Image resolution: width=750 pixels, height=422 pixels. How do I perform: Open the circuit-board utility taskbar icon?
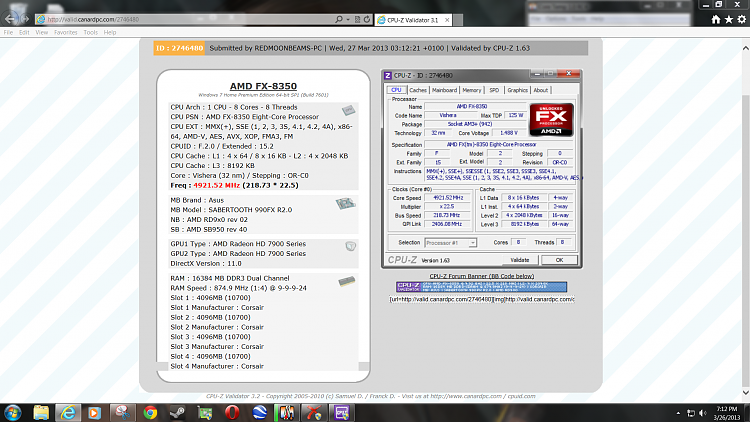pos(205,412)
